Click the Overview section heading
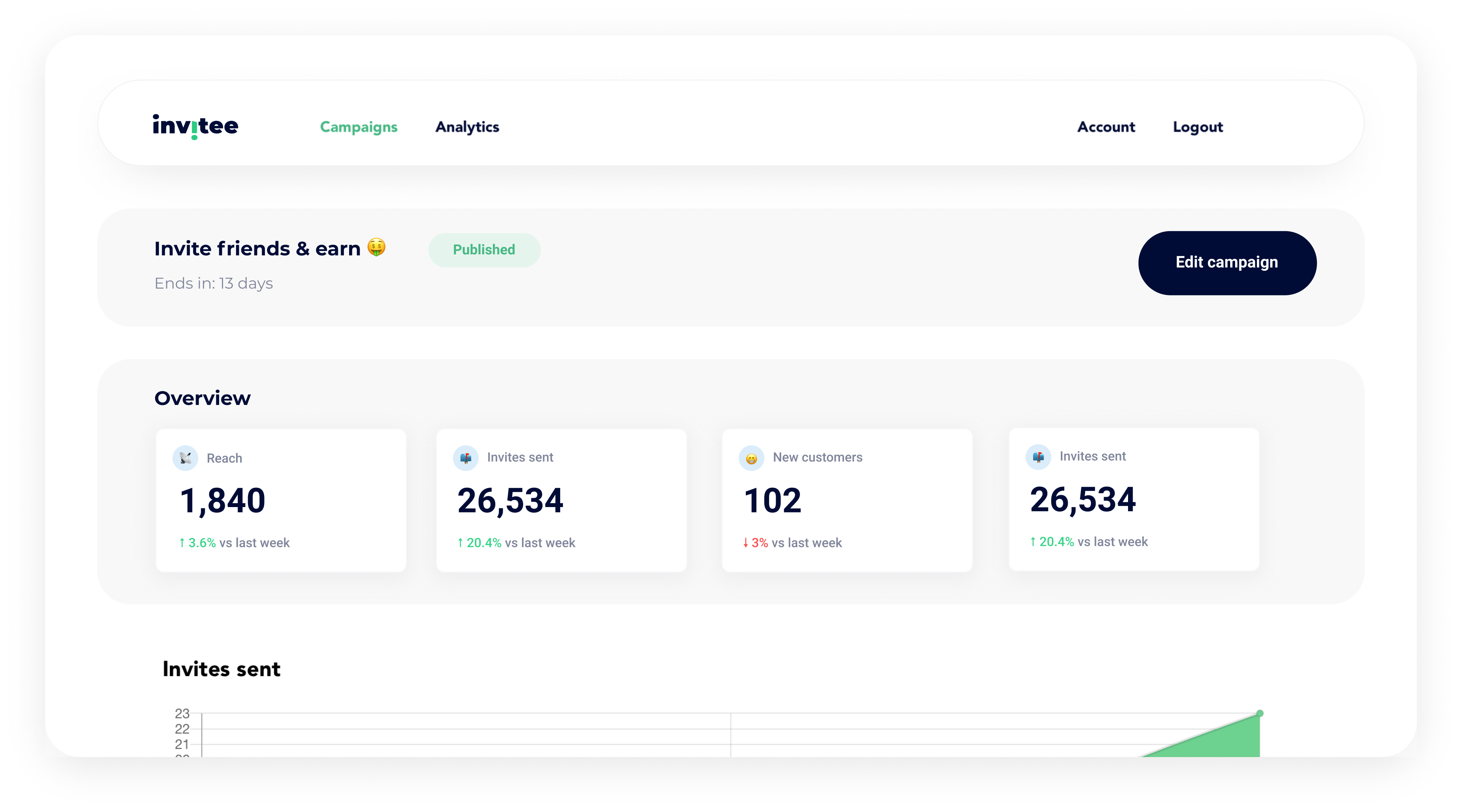The image size is (1462, 812). tap(202, 398)
